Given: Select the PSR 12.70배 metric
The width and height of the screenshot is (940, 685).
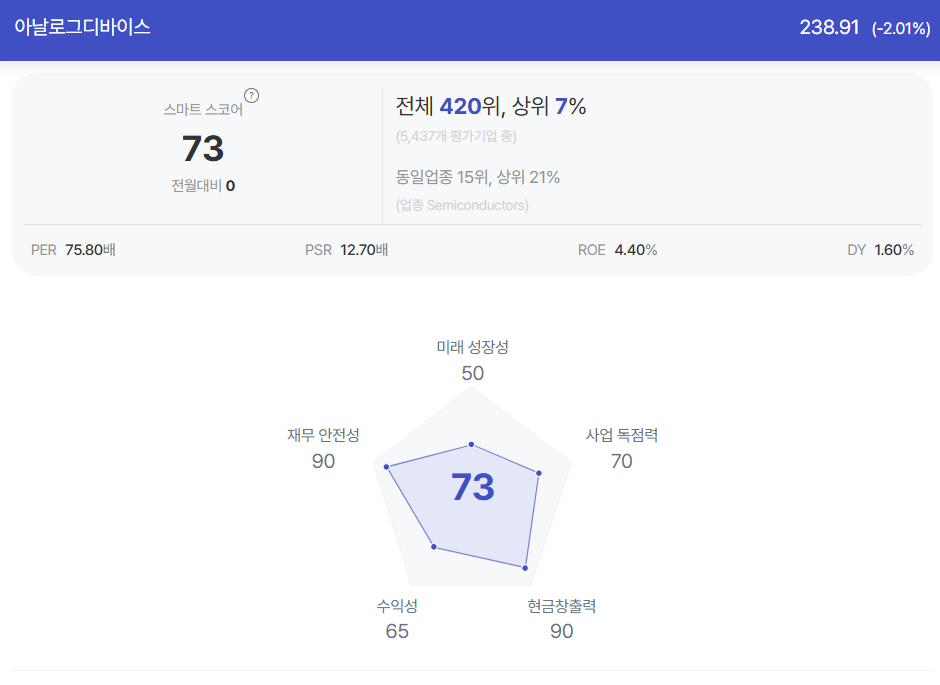Looking at the screenshot, I should tap(347, 250).
